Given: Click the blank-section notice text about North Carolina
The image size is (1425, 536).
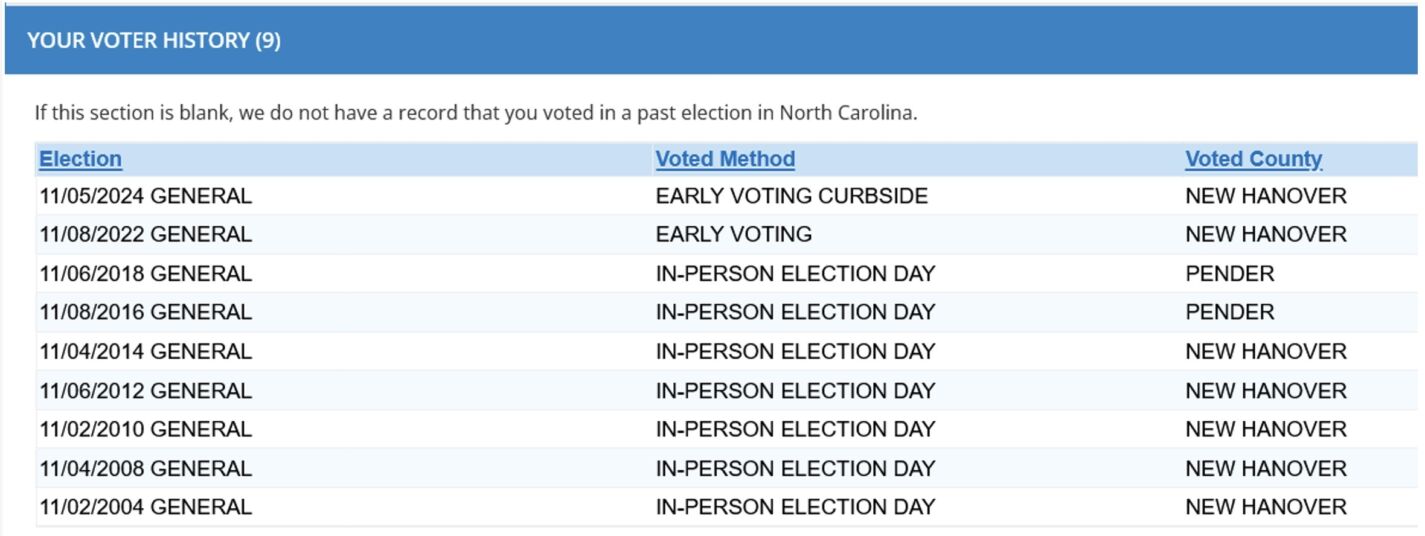Looking at the screenshot, I should coord(476,112).
